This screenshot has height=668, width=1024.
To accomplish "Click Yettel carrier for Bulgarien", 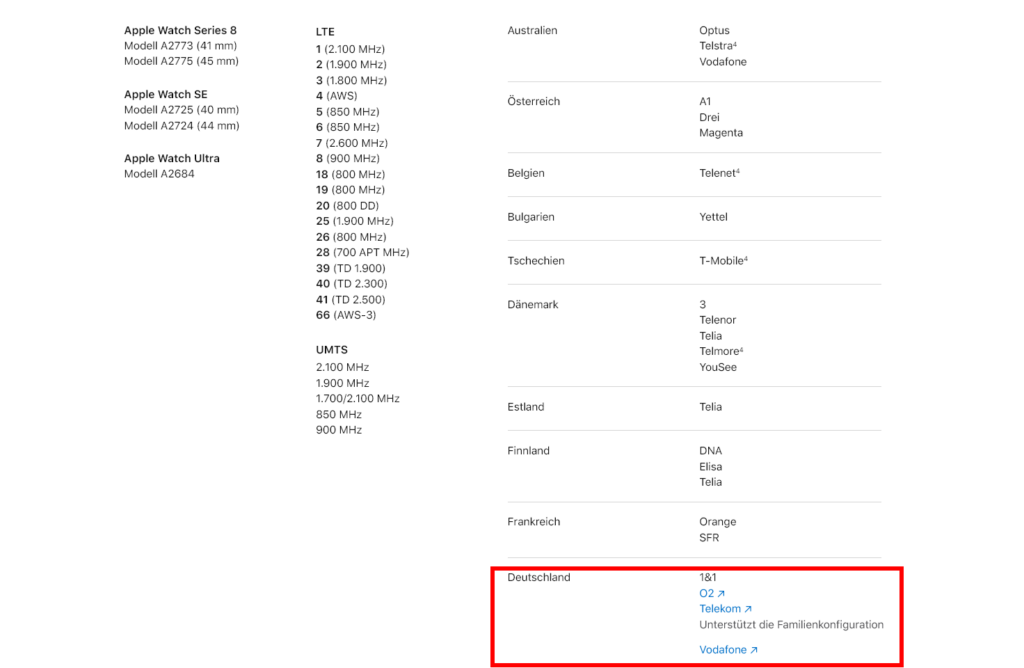I will [x=713, y=217].
